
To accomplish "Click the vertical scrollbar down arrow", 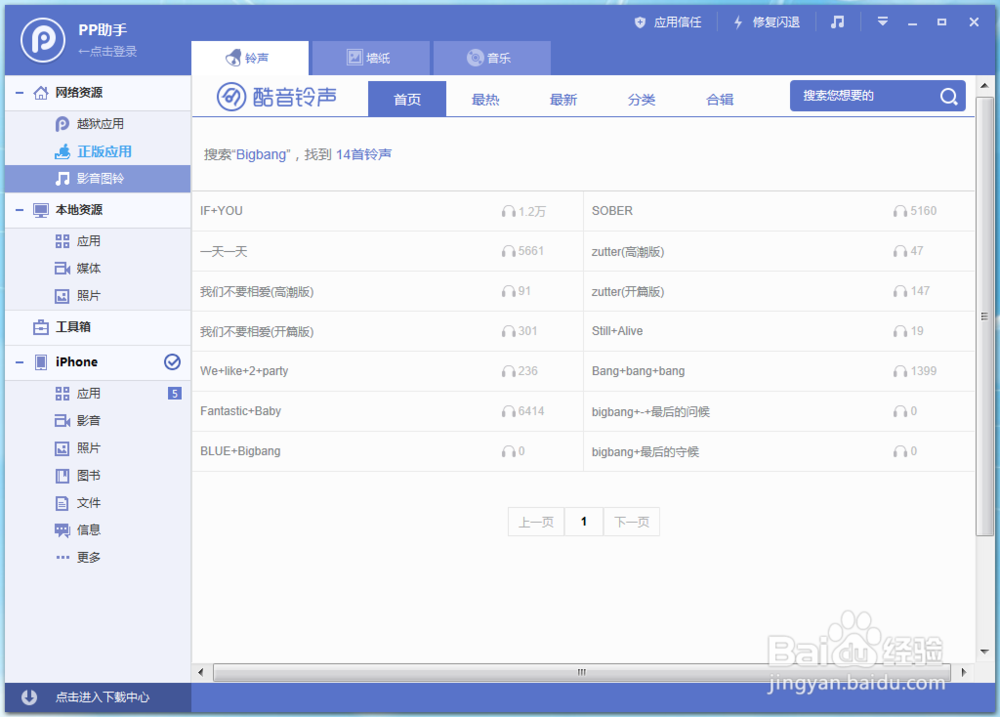I will point(984,652).
